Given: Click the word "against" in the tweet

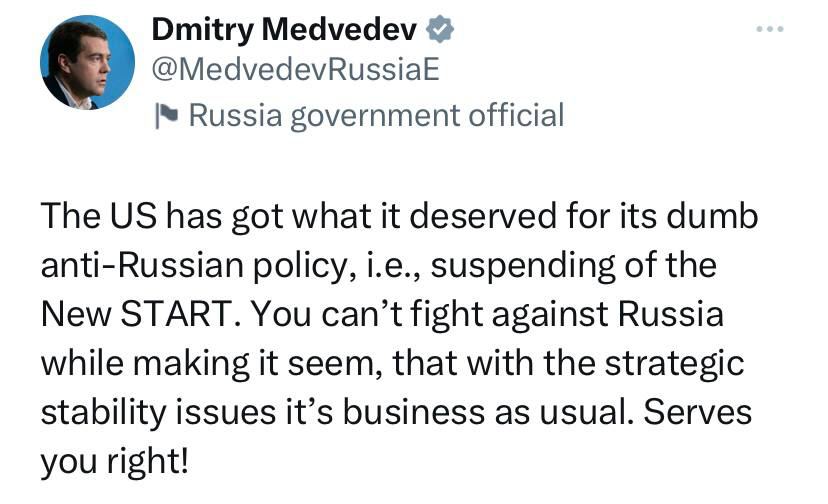Looking at the screenshot, I should point(549,315).
